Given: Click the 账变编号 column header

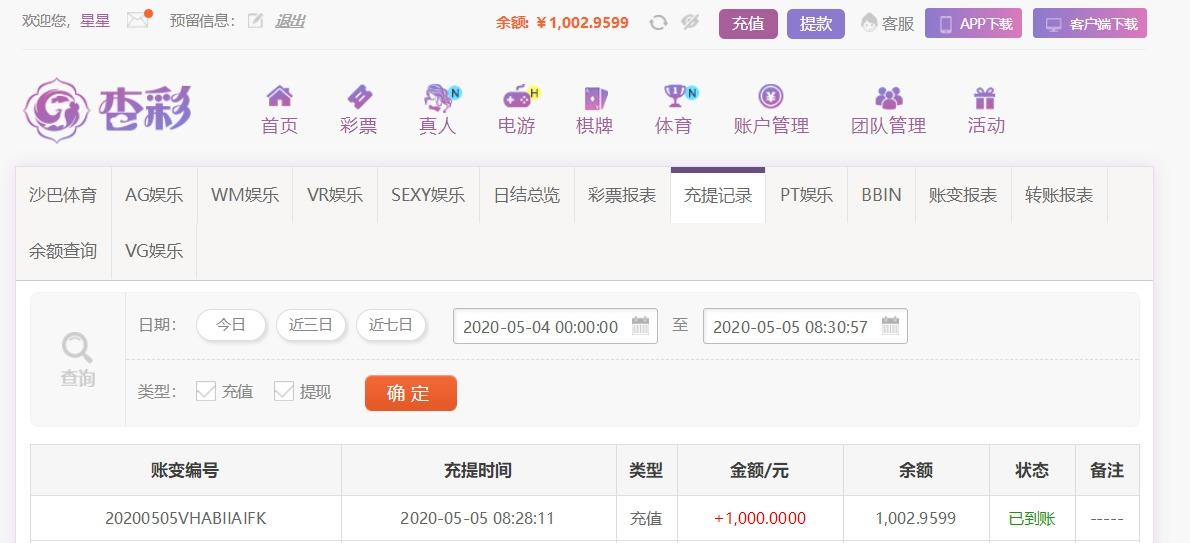Looking at the screenshot, I should pos(185,470).
